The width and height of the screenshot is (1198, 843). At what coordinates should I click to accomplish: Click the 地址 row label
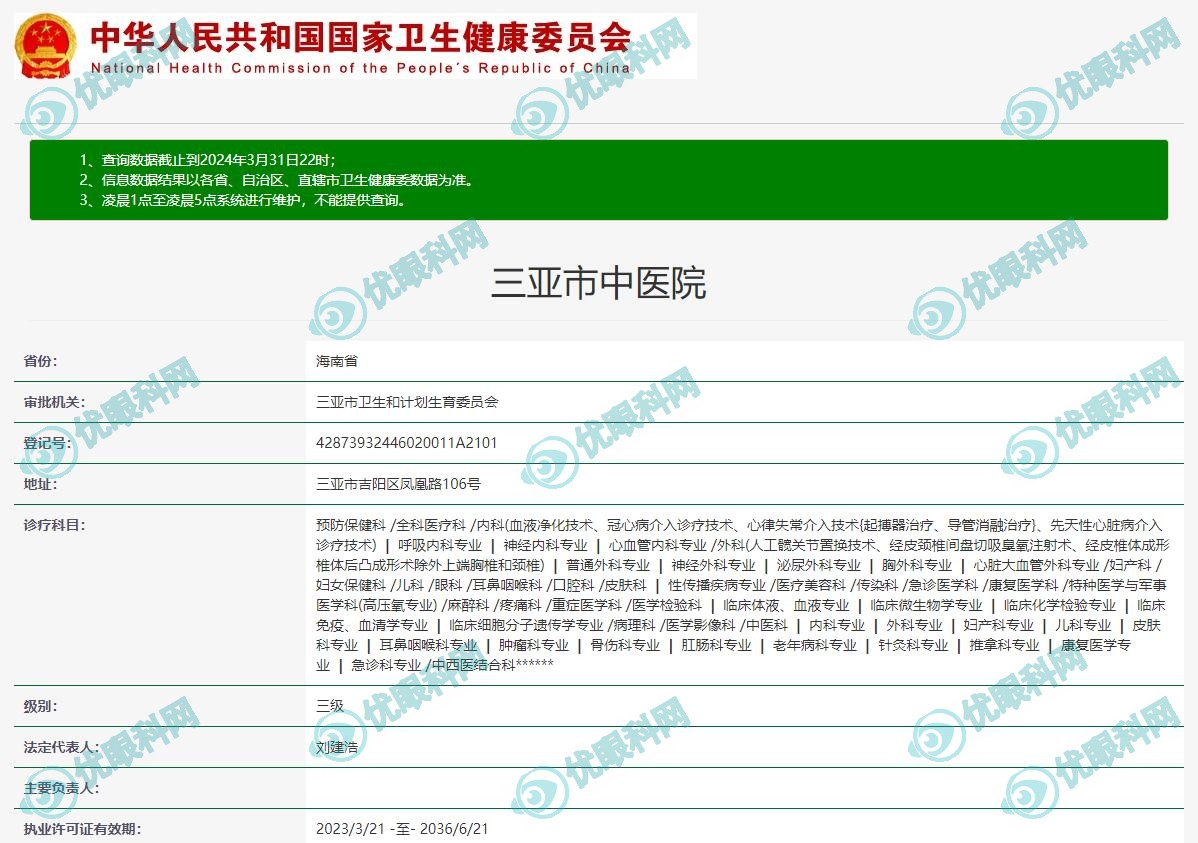41,484
